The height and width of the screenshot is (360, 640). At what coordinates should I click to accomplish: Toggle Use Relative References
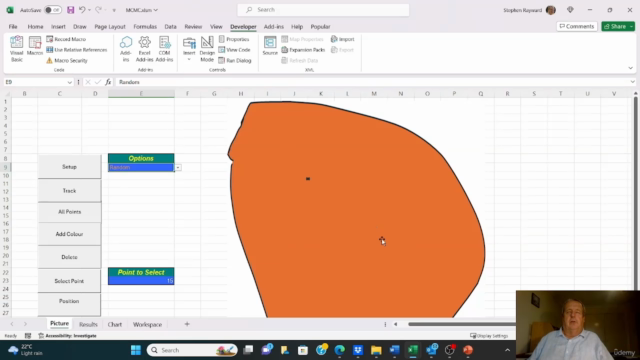77,50
